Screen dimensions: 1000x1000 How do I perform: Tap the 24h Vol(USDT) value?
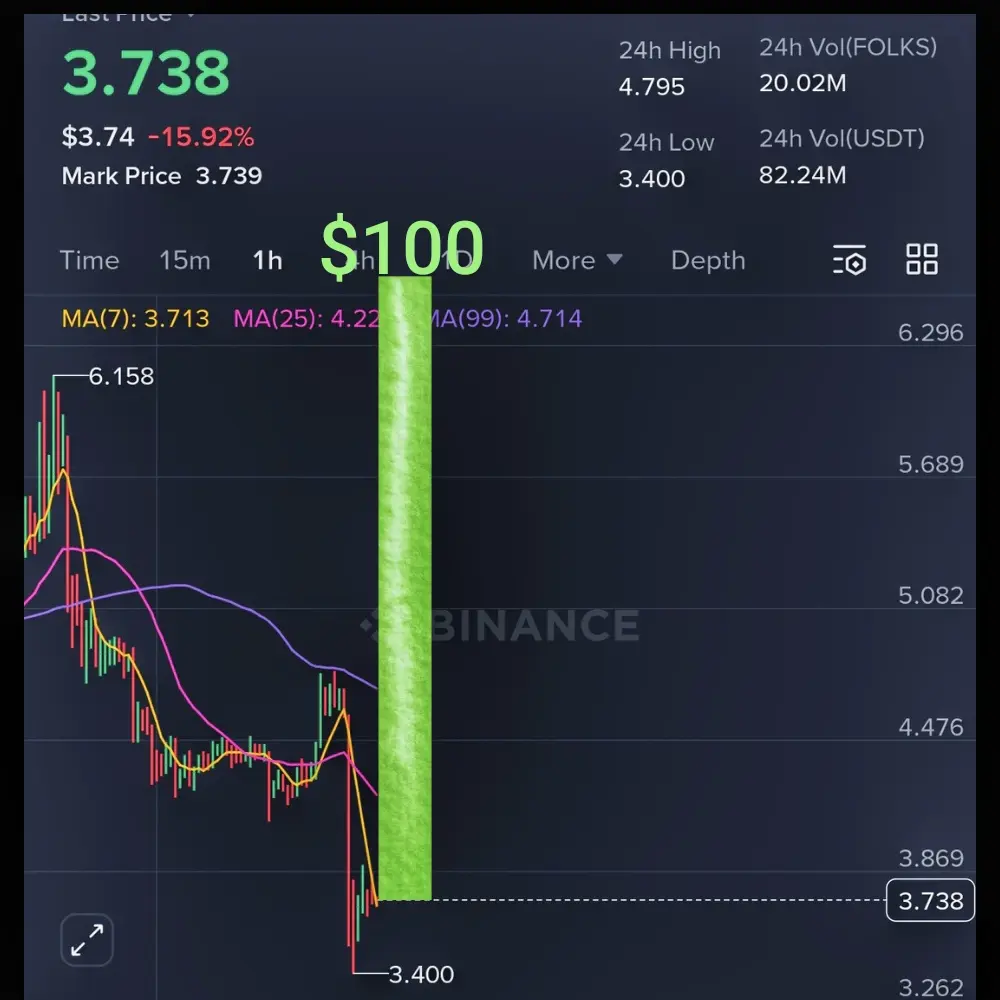(x=802, y=175)
